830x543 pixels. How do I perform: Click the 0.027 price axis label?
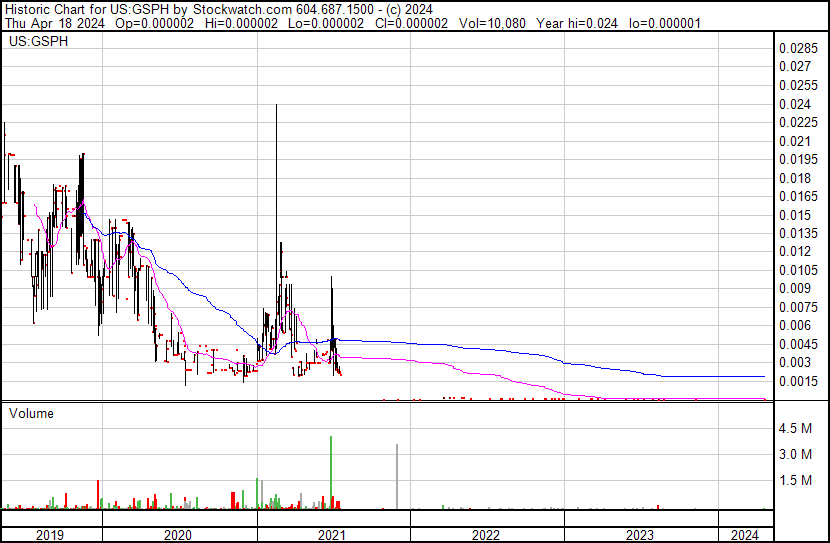tap(795, 67)
